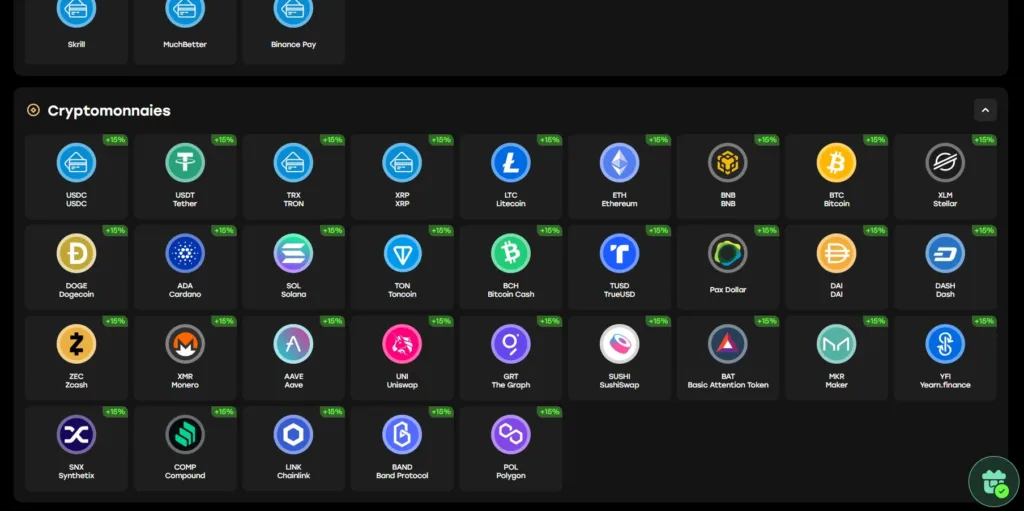The image size is (1024, 511).
Task: Click the Pax Dollar icon
Action: pos(728,253)
